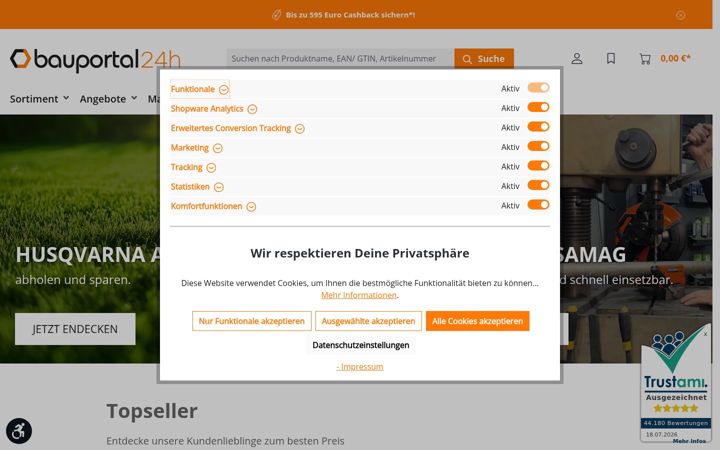Open the Angebote menu
720x450 pixels.
tap(108, 99)
